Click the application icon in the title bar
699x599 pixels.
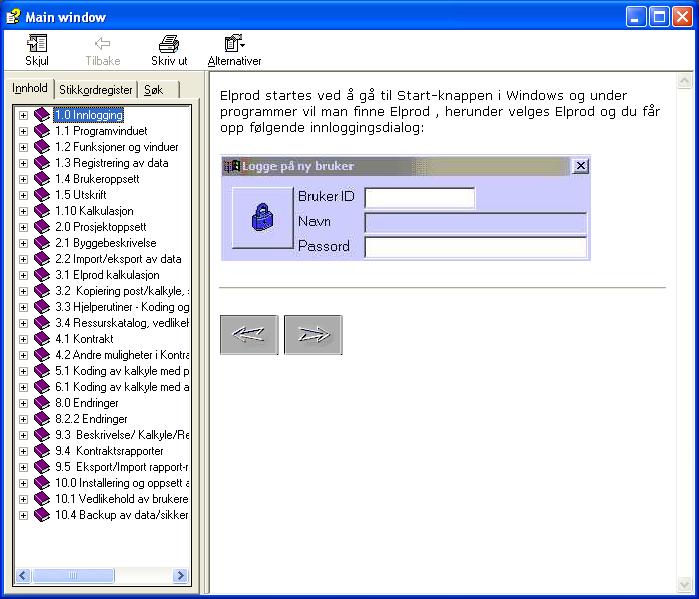[x=13, y=16]
